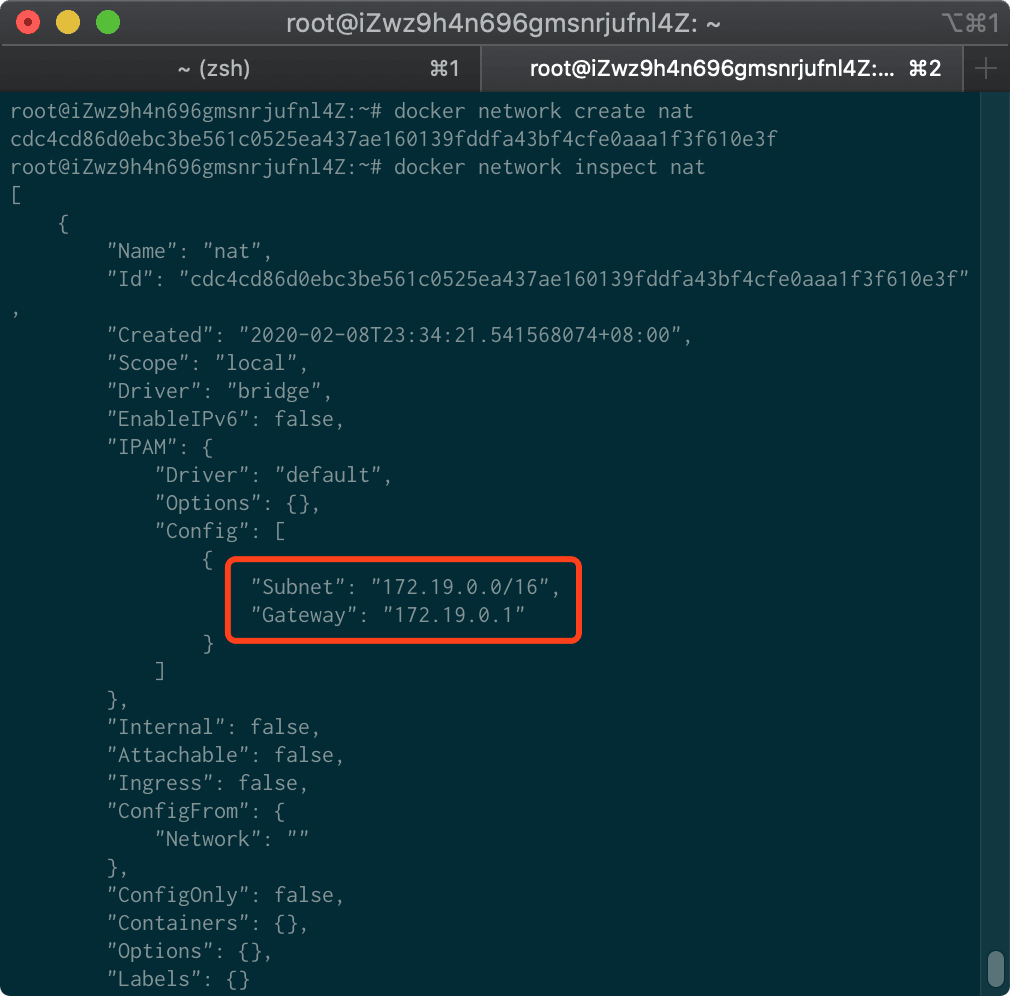This screenshot has height=996, width=1010.
Task: Click the "EnableIPv6": false line
Action: tap(225, 419)
